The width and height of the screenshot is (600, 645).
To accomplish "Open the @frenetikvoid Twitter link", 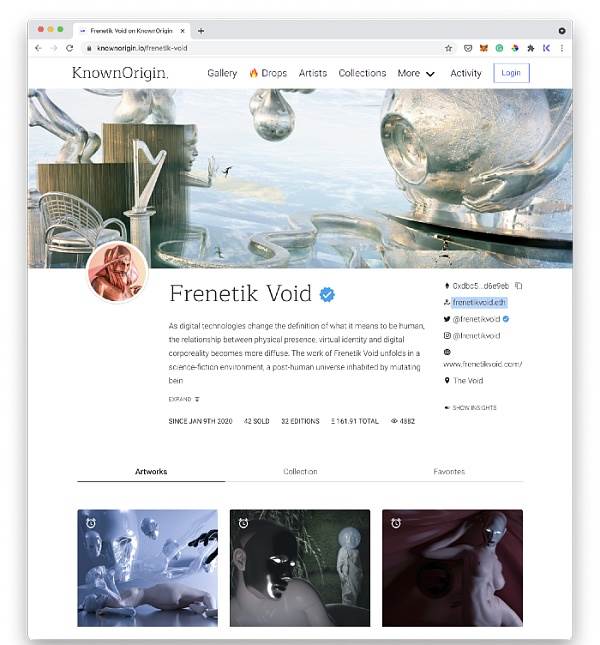I will tap(476, 319).
